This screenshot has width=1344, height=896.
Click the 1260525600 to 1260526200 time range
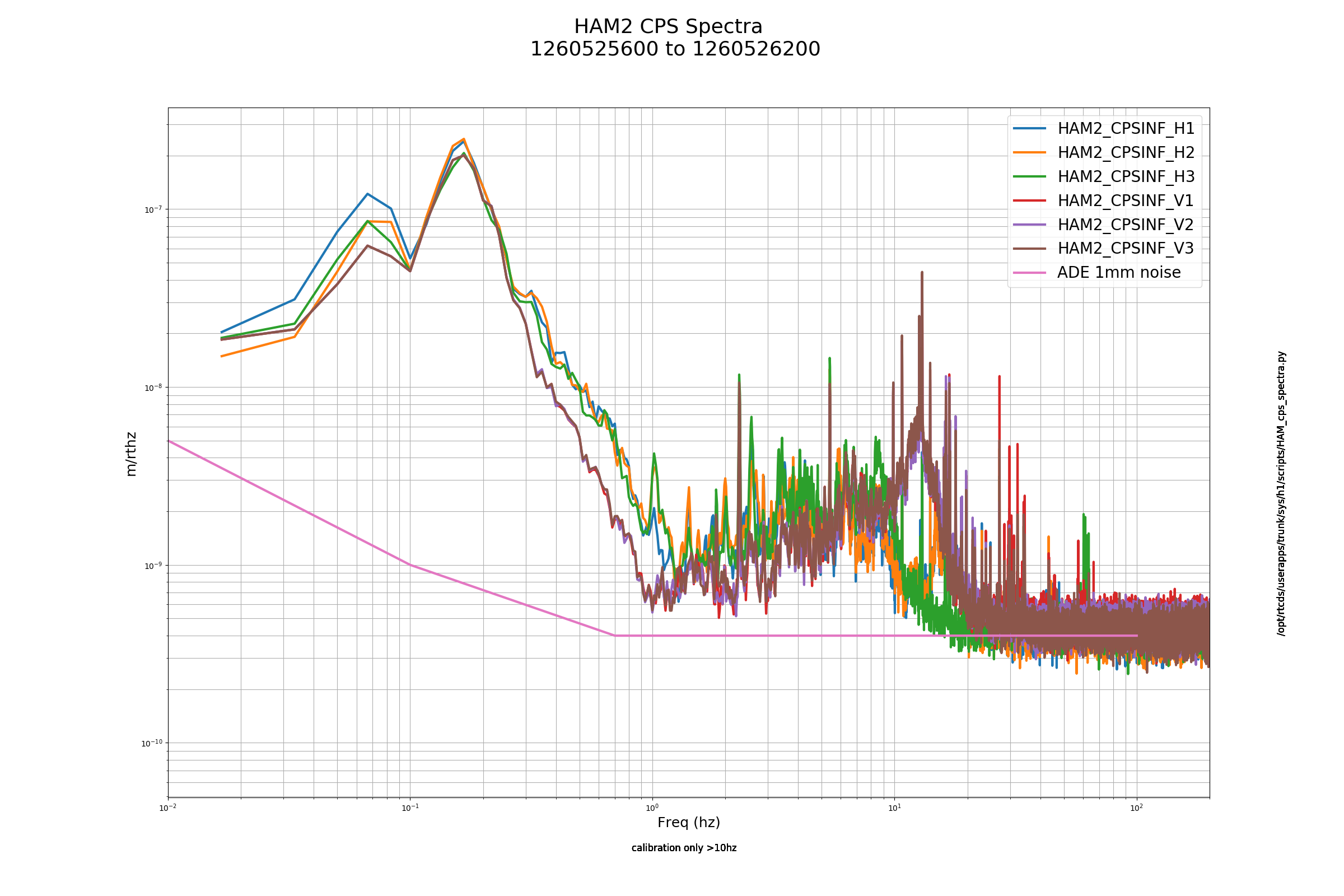675,49
